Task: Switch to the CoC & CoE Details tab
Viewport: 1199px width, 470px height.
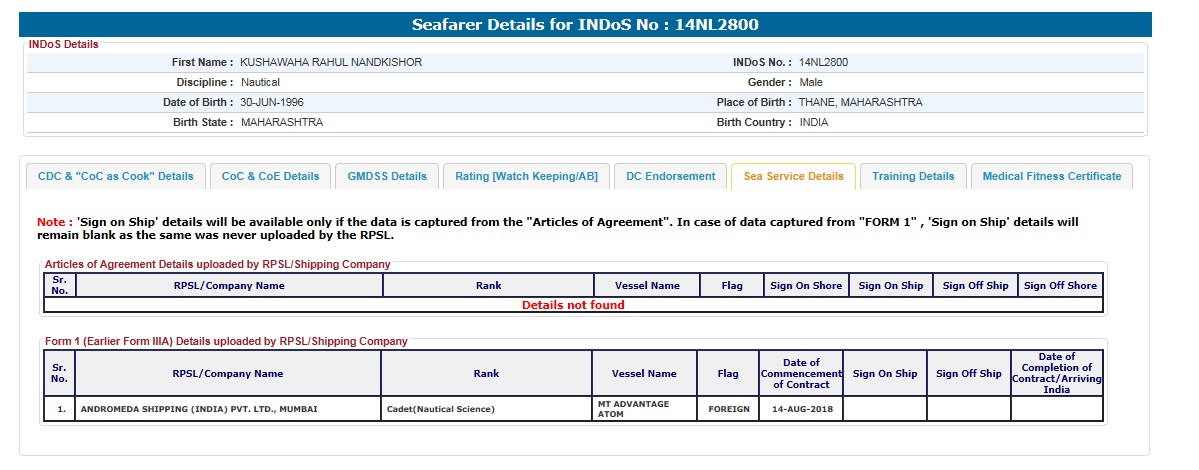Action: coord(270,176)
